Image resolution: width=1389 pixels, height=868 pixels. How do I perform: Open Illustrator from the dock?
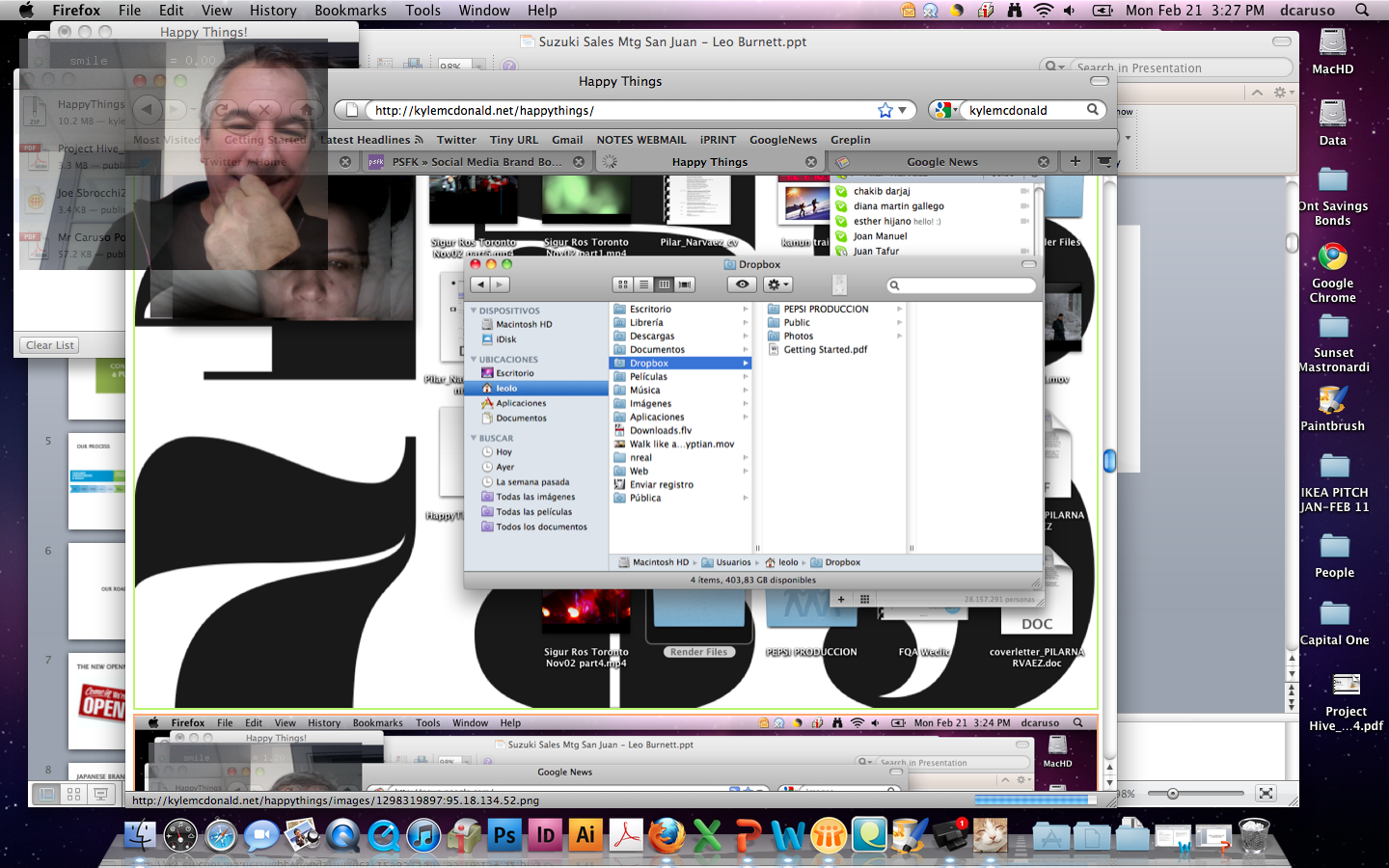point(586,835)
